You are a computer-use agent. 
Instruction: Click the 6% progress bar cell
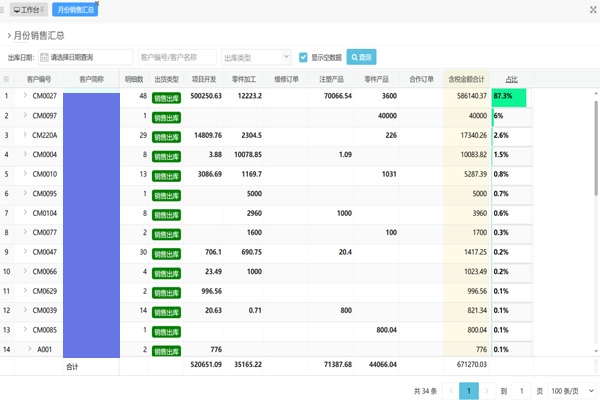[x=511, y=117]
